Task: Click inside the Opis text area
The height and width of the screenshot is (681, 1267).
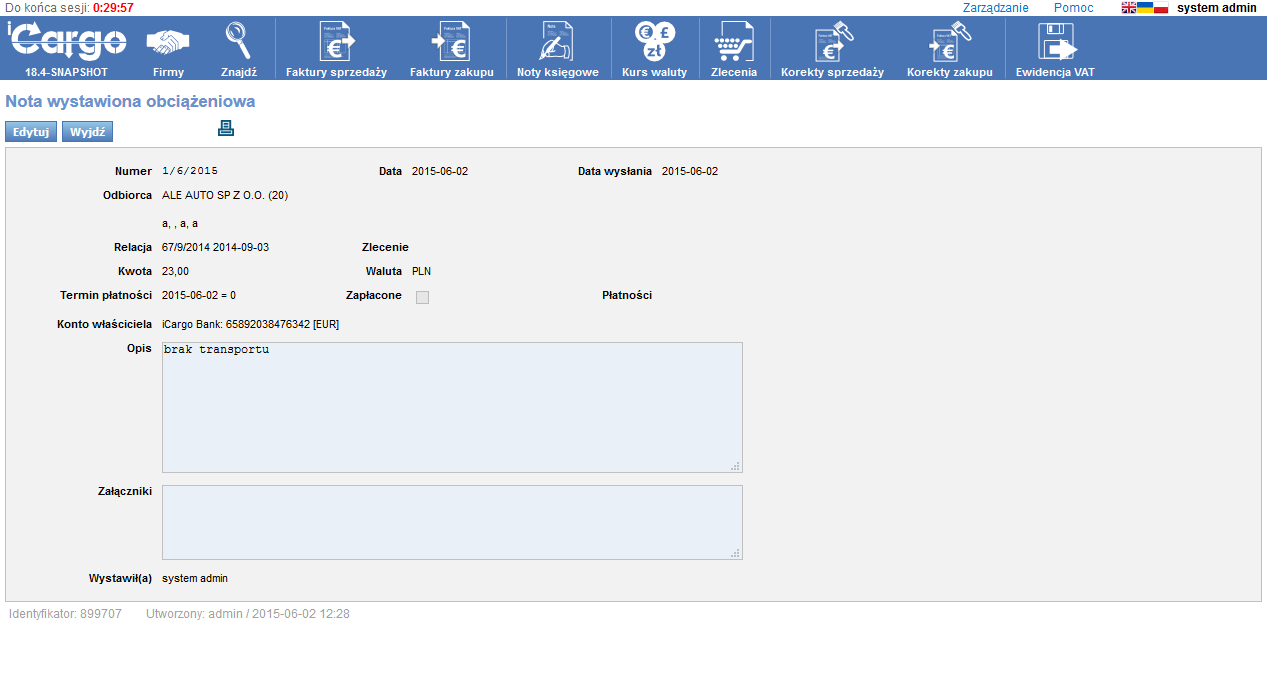Action: tap(452, 407)
